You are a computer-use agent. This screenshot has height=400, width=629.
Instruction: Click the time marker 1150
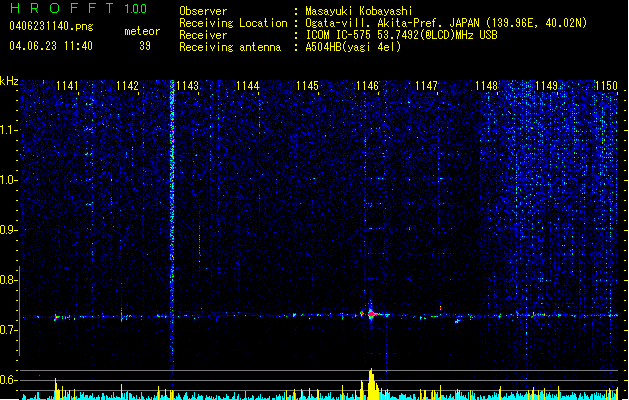coord(607,86)
